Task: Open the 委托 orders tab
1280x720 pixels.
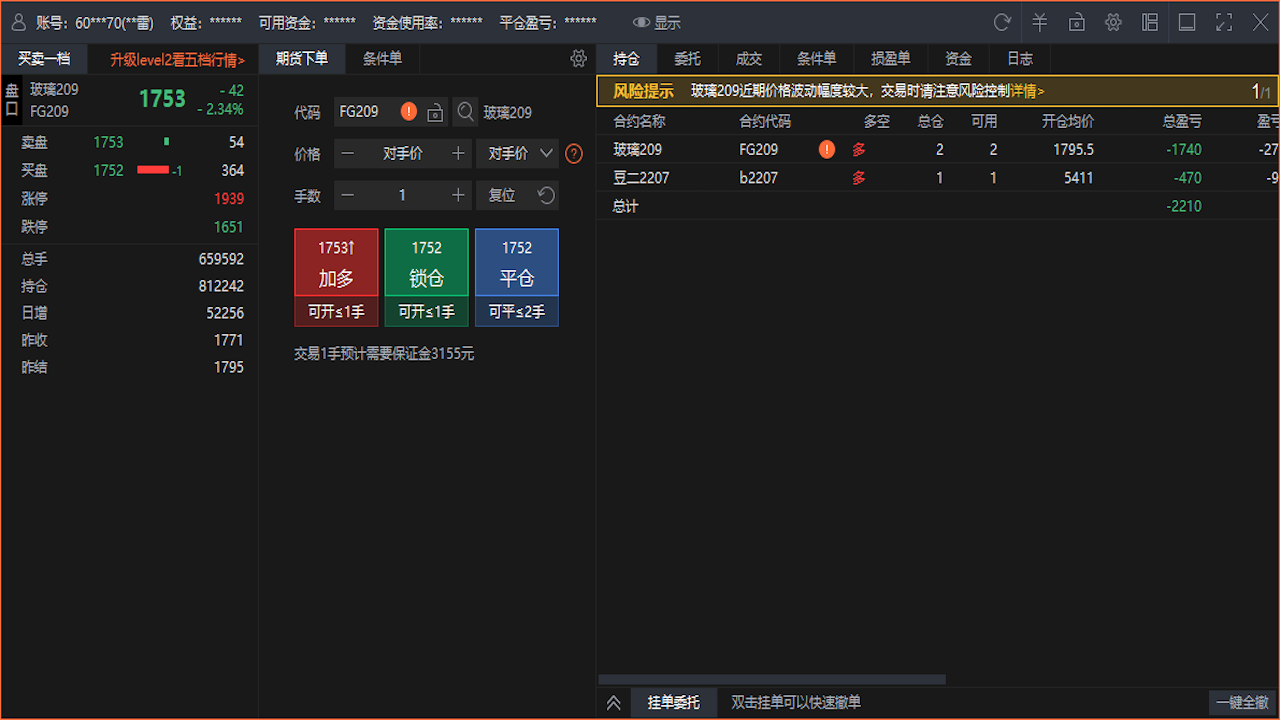Action: point(688,59)
